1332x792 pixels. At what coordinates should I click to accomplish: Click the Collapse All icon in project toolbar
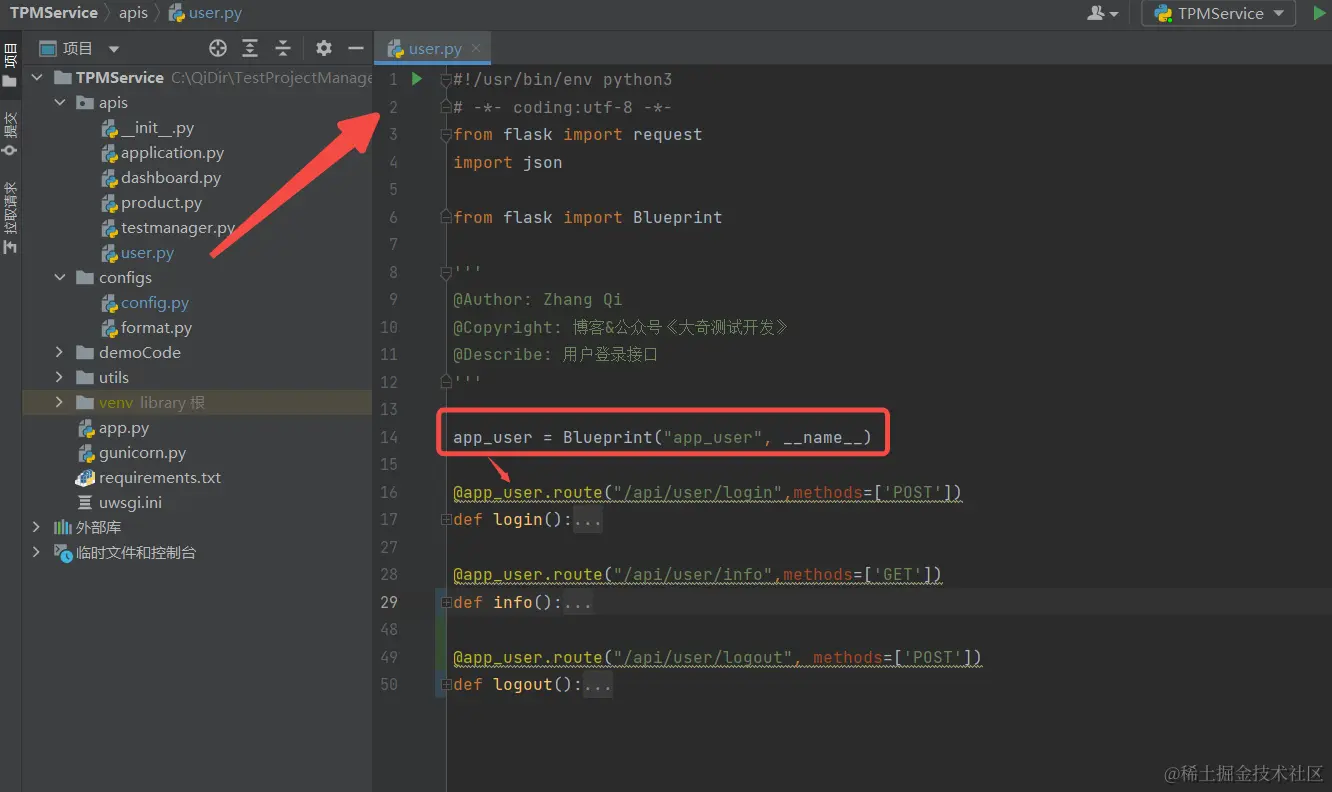283,48
